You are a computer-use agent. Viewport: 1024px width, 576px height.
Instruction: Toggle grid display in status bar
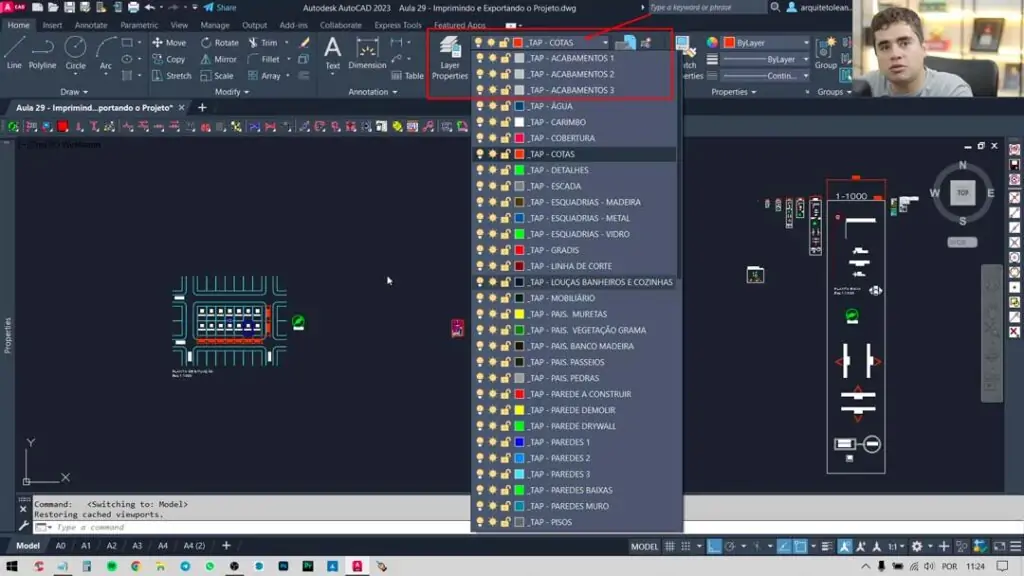pyautogui.click(x=669, y=546)
